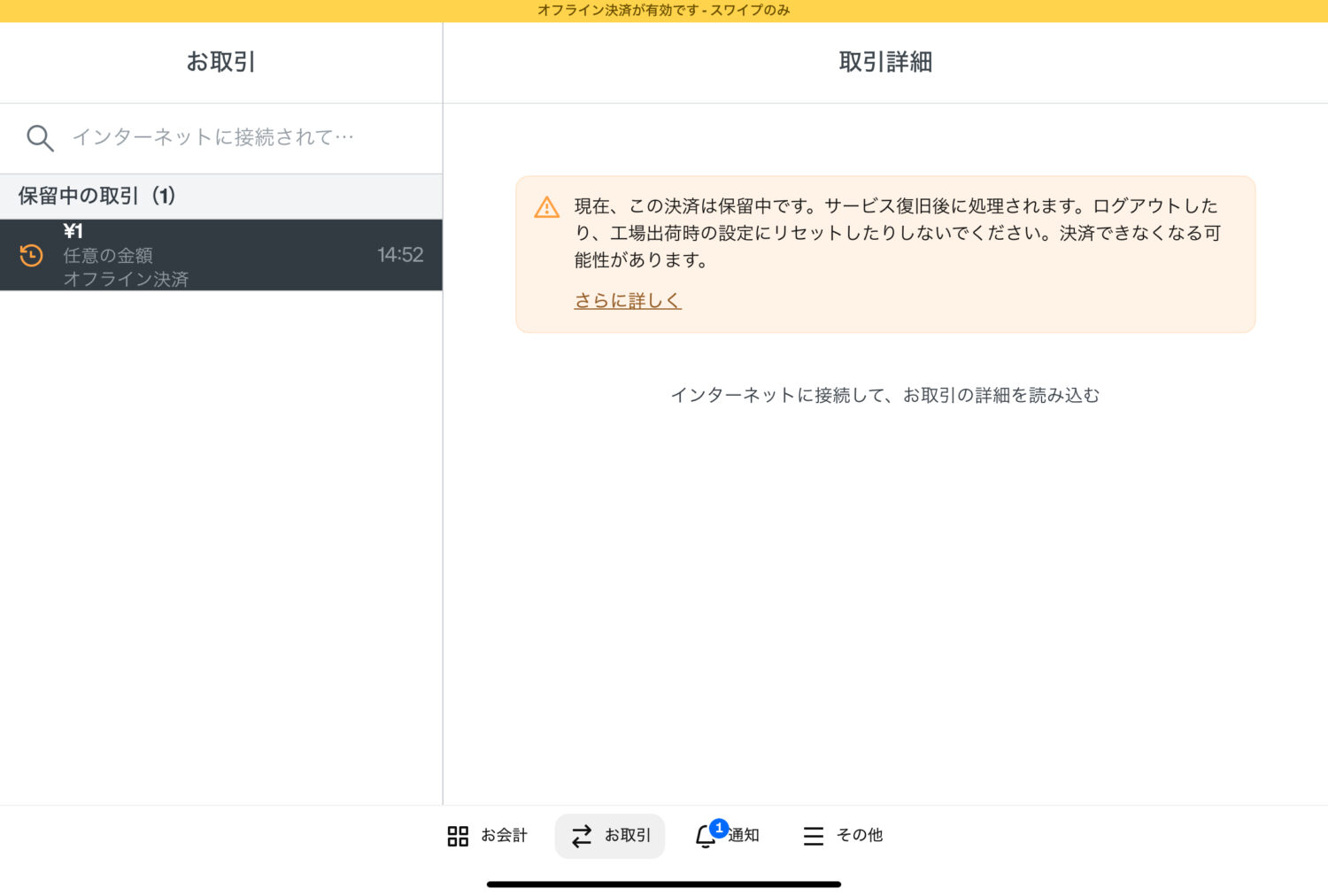
Task: Switch to the お取引 tab label
Action: click(x=628, y=835)
